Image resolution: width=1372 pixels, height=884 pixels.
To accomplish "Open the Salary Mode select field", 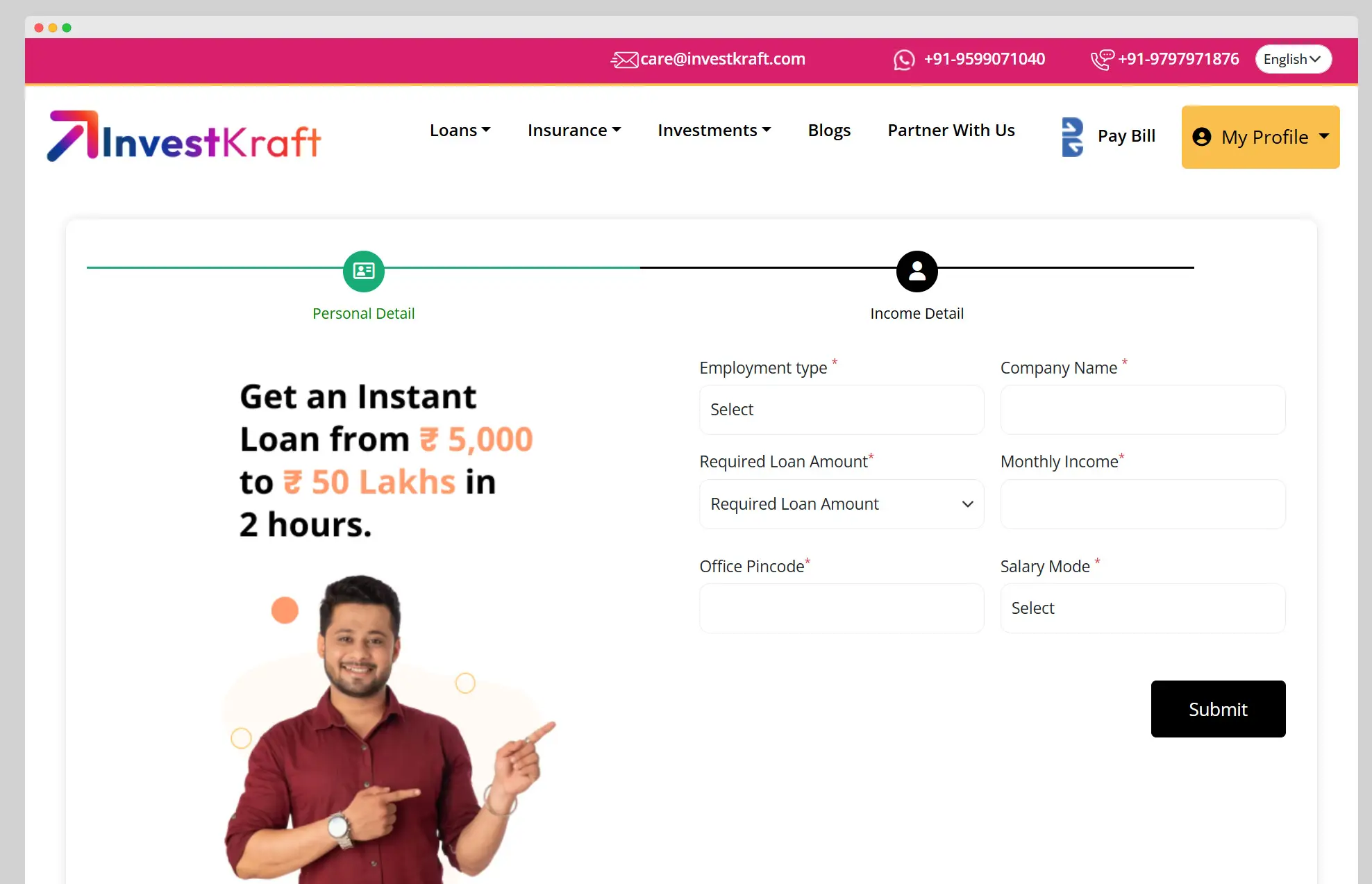I will 1143,608.
